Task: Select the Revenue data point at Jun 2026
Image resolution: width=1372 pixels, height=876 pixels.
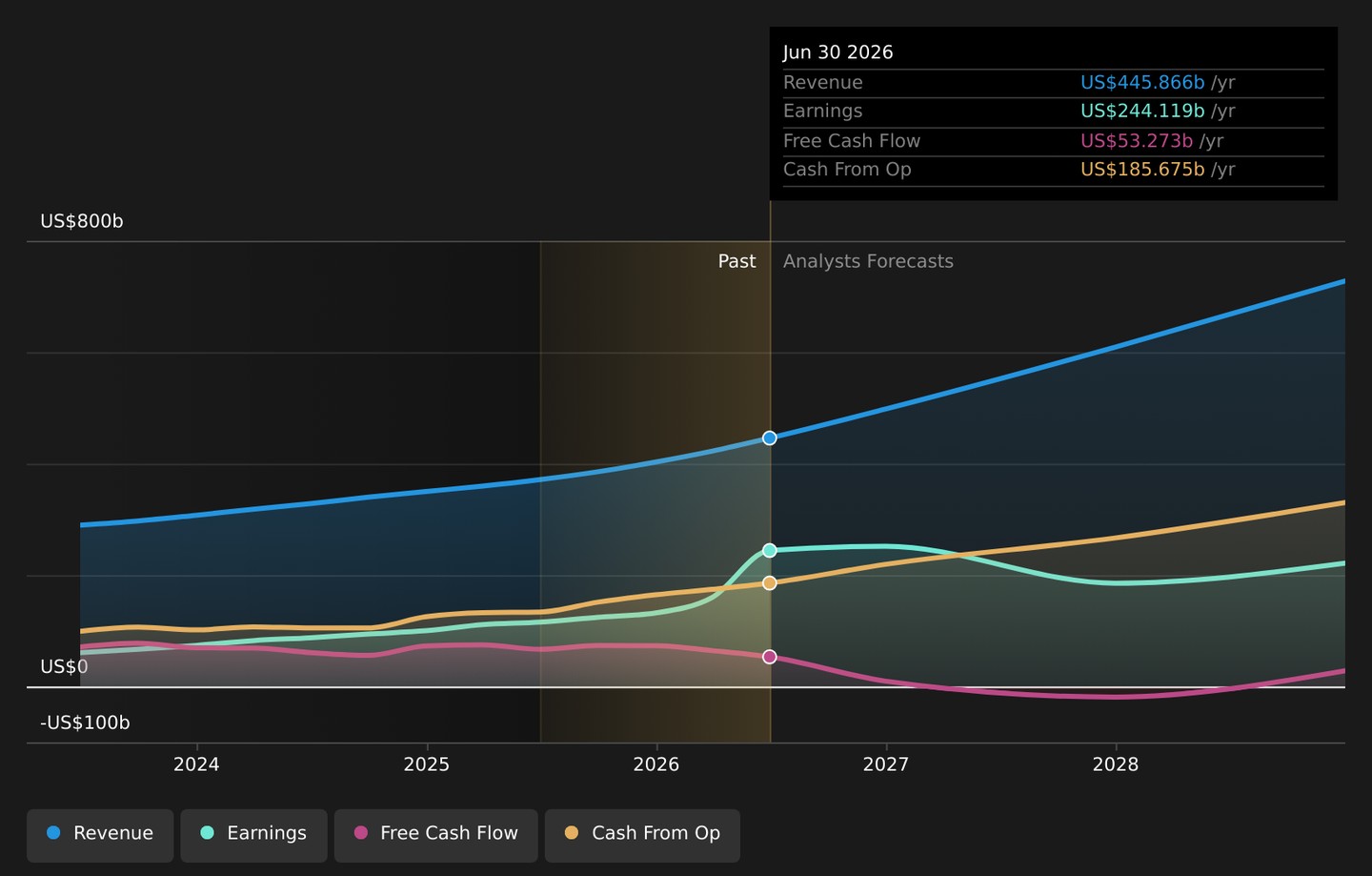Action: coord(770,438)
